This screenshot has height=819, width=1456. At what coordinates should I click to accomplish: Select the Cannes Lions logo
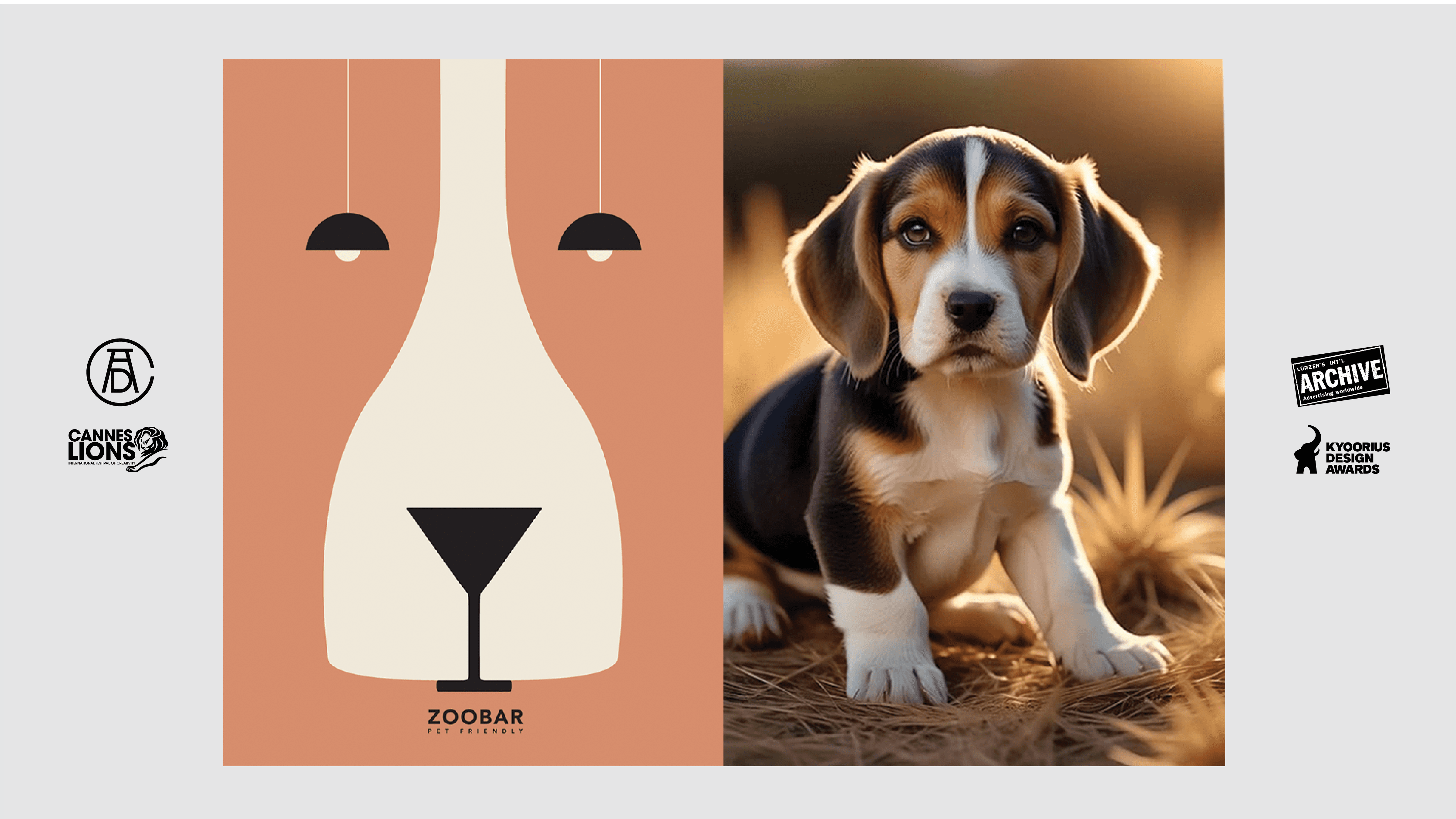[118, 449]
